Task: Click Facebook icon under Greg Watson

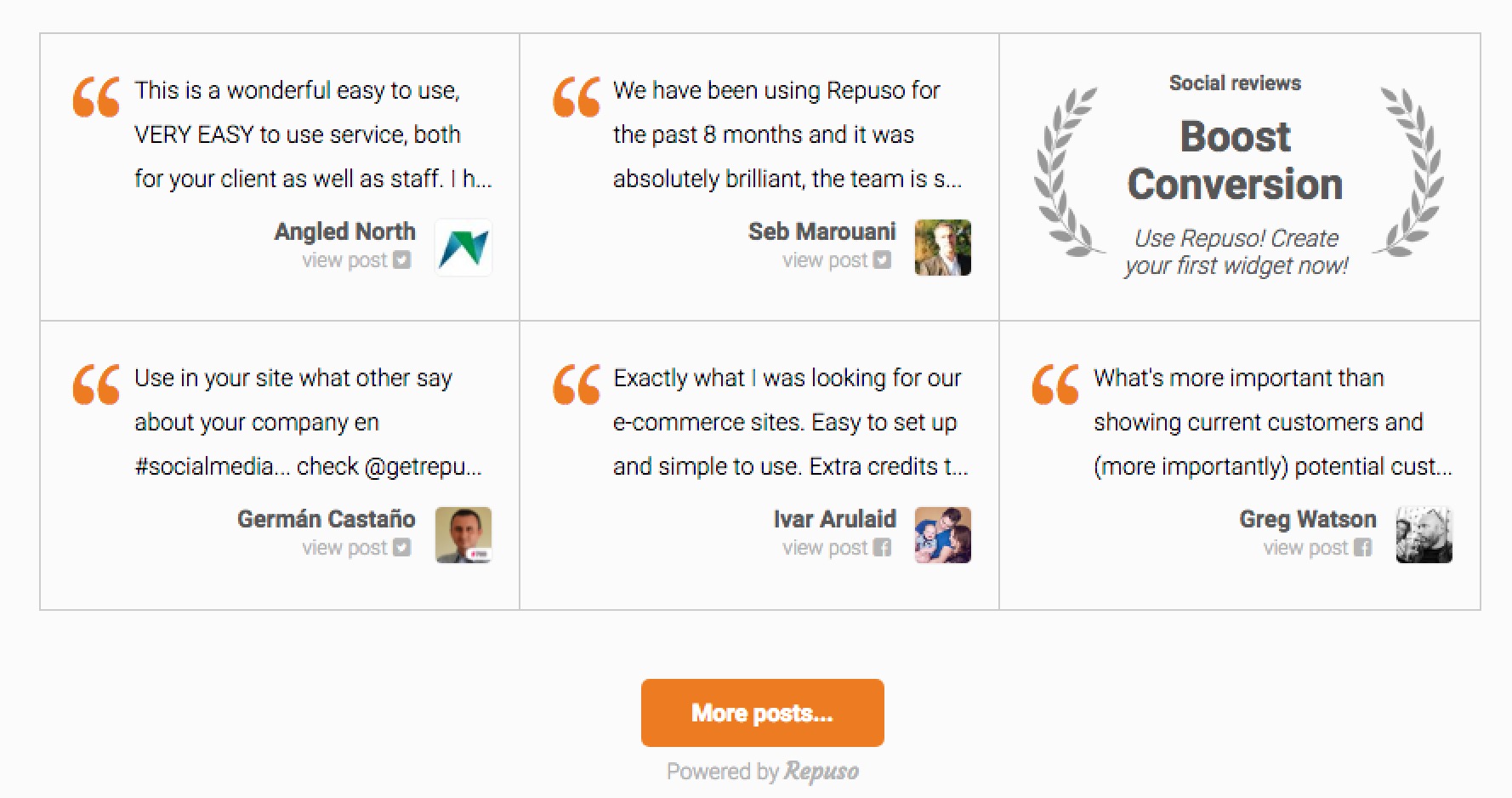Action: [1363, 548]
